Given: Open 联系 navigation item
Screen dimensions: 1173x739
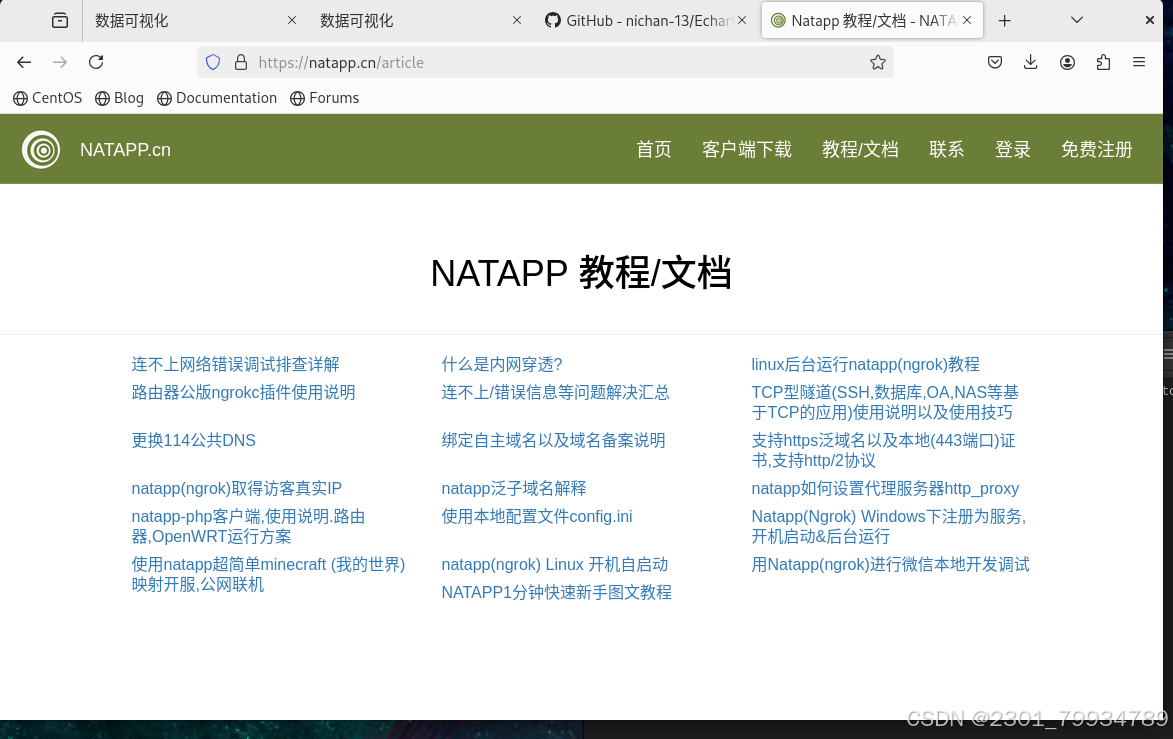Looking at the screenshot, I should pyautogui.click(x=946, y=150).
